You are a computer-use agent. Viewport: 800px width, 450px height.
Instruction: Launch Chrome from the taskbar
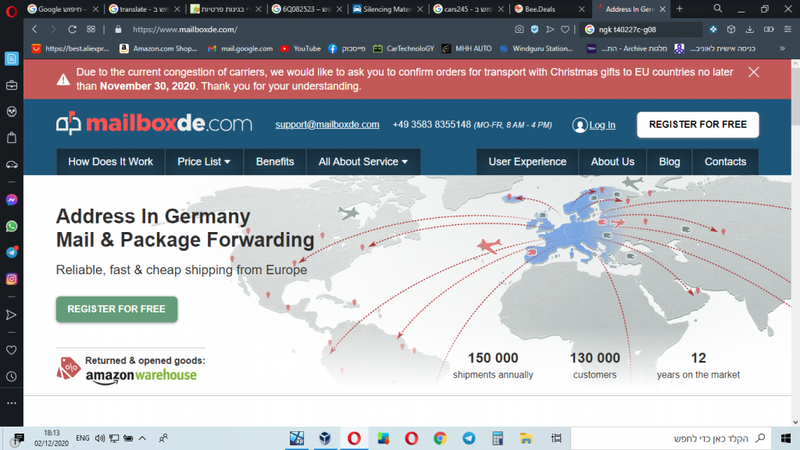[x=440, y=438]
